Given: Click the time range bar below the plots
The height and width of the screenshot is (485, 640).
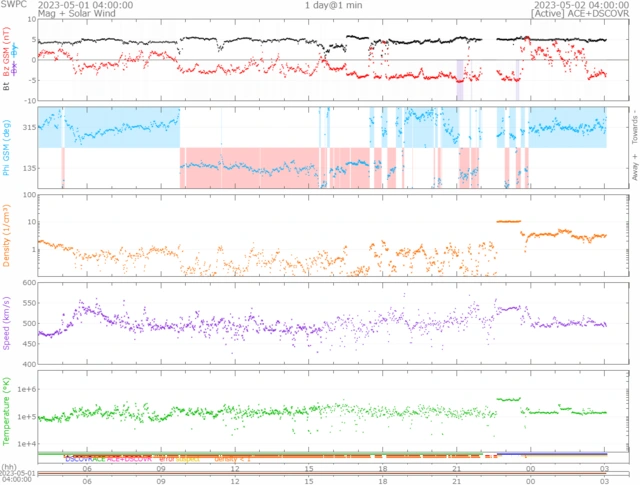Looking at the screenshot, I should click(333, 474).
